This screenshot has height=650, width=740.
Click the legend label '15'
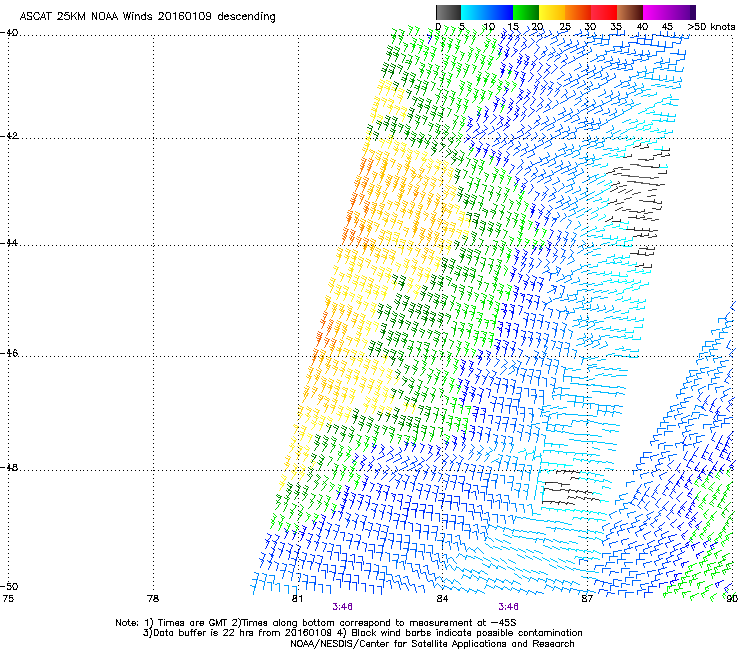pyautogui.click(x=513, y=27)
